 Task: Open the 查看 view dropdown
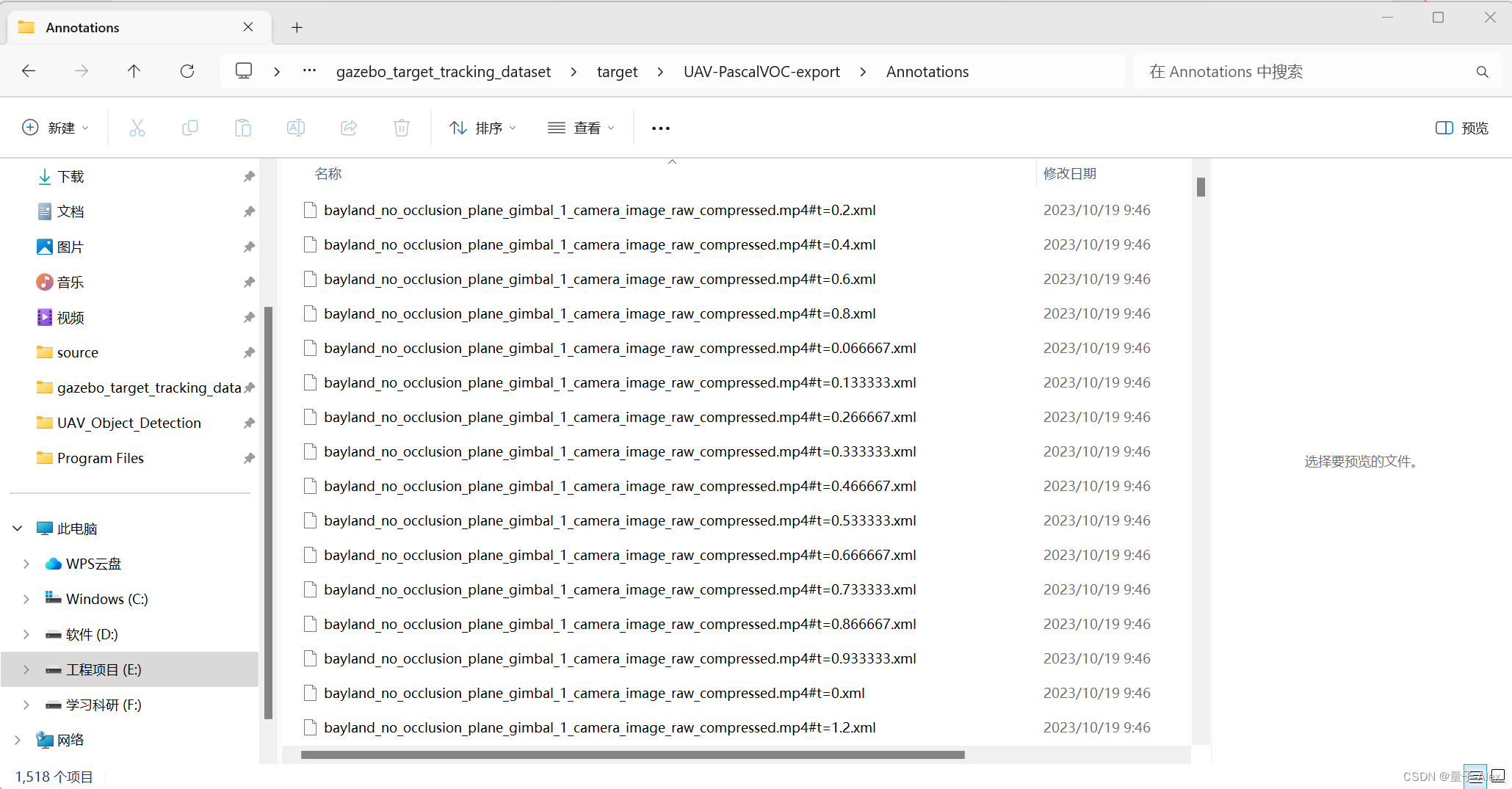click(581, 128)
